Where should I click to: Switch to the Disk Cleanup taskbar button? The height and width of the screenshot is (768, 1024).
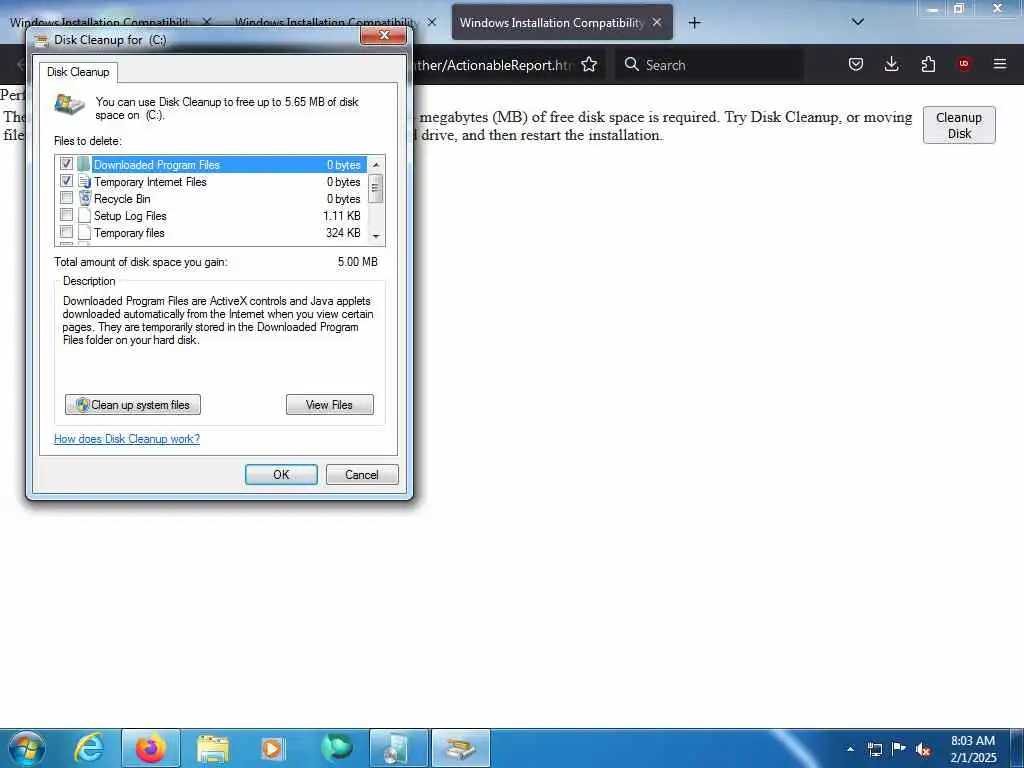tap(460, 748)
